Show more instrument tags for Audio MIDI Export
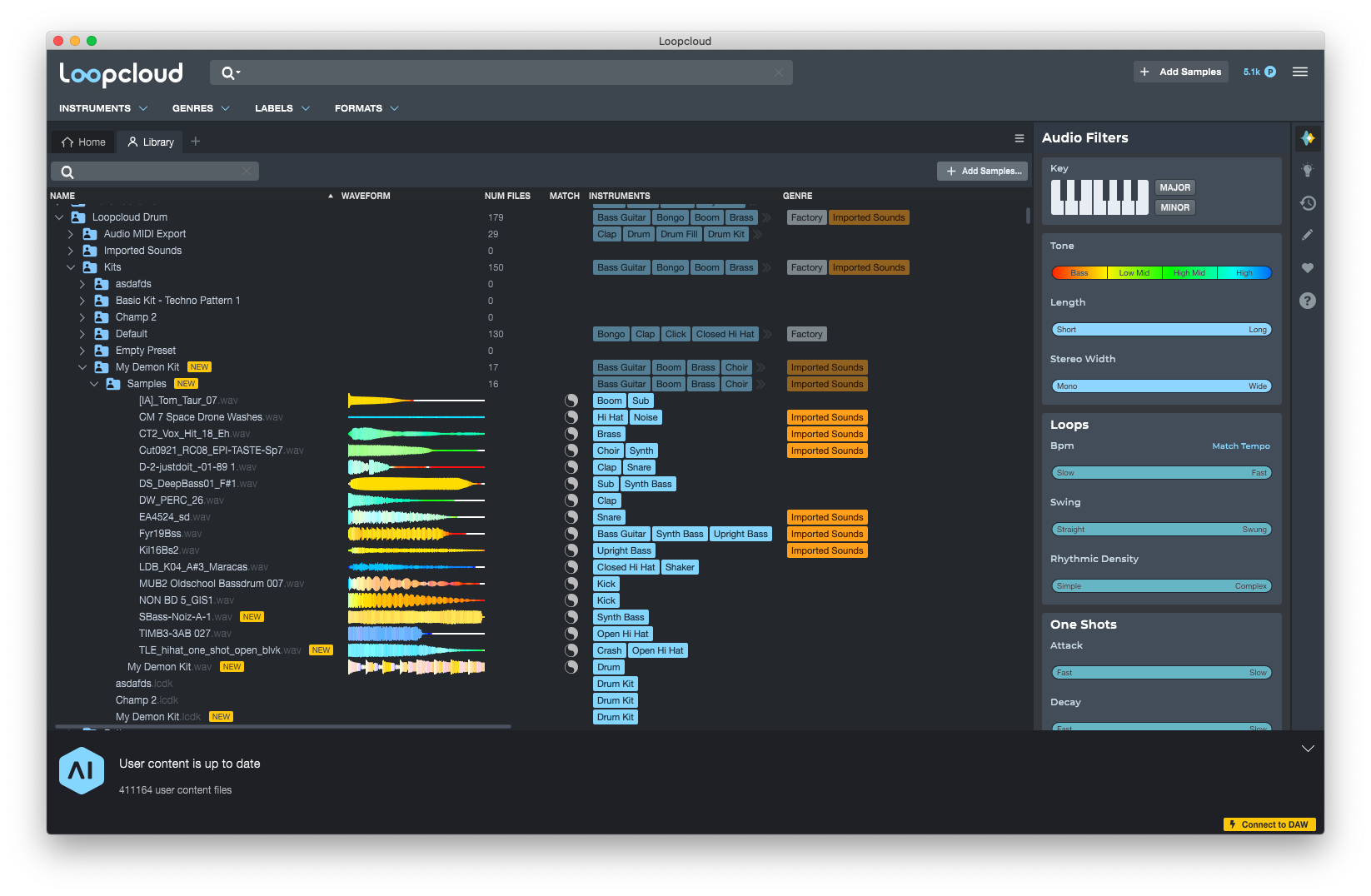This screenshot has width=1371, height=896. tap(758, 234)
